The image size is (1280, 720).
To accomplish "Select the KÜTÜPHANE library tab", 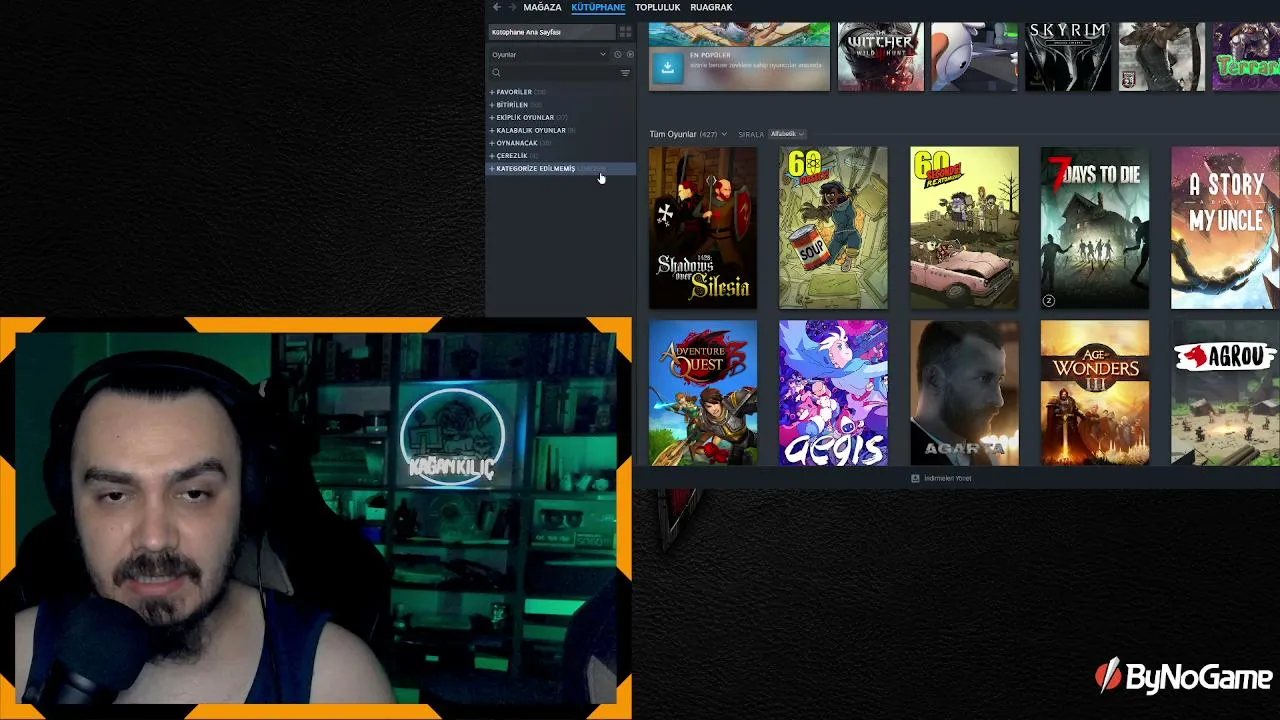I will [598, 7].
